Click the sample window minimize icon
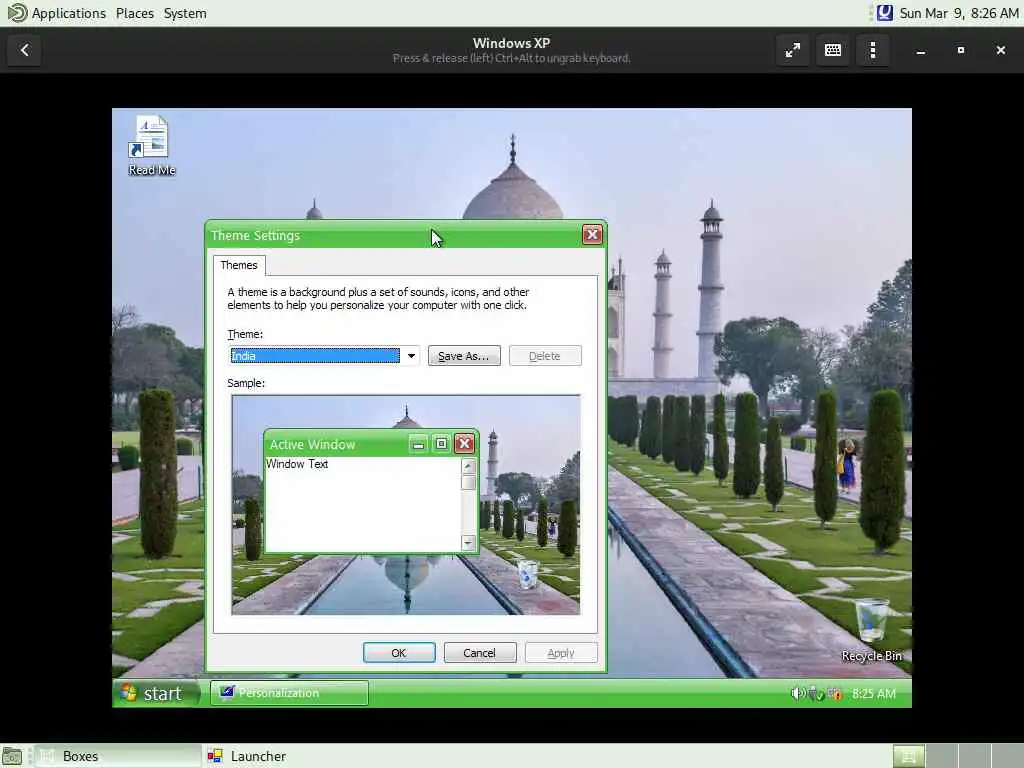Screen dimensions: 1024x768 coord(418,444)
